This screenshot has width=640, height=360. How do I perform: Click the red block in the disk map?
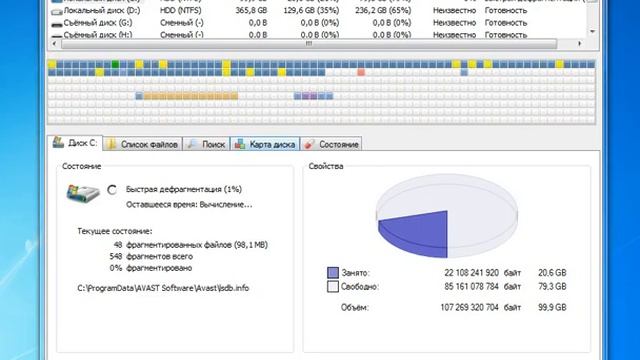pyautogui.click(x=361, y=72)
